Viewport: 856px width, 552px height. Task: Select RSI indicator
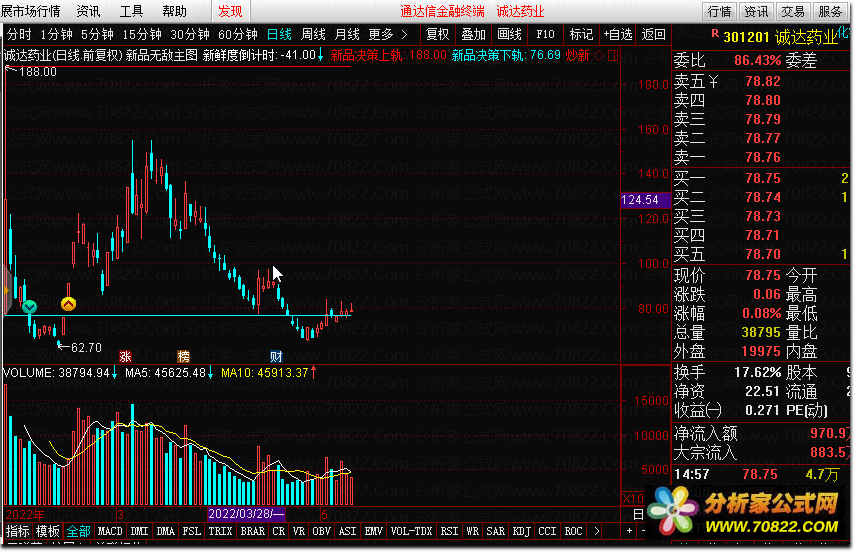click(449, 531)
